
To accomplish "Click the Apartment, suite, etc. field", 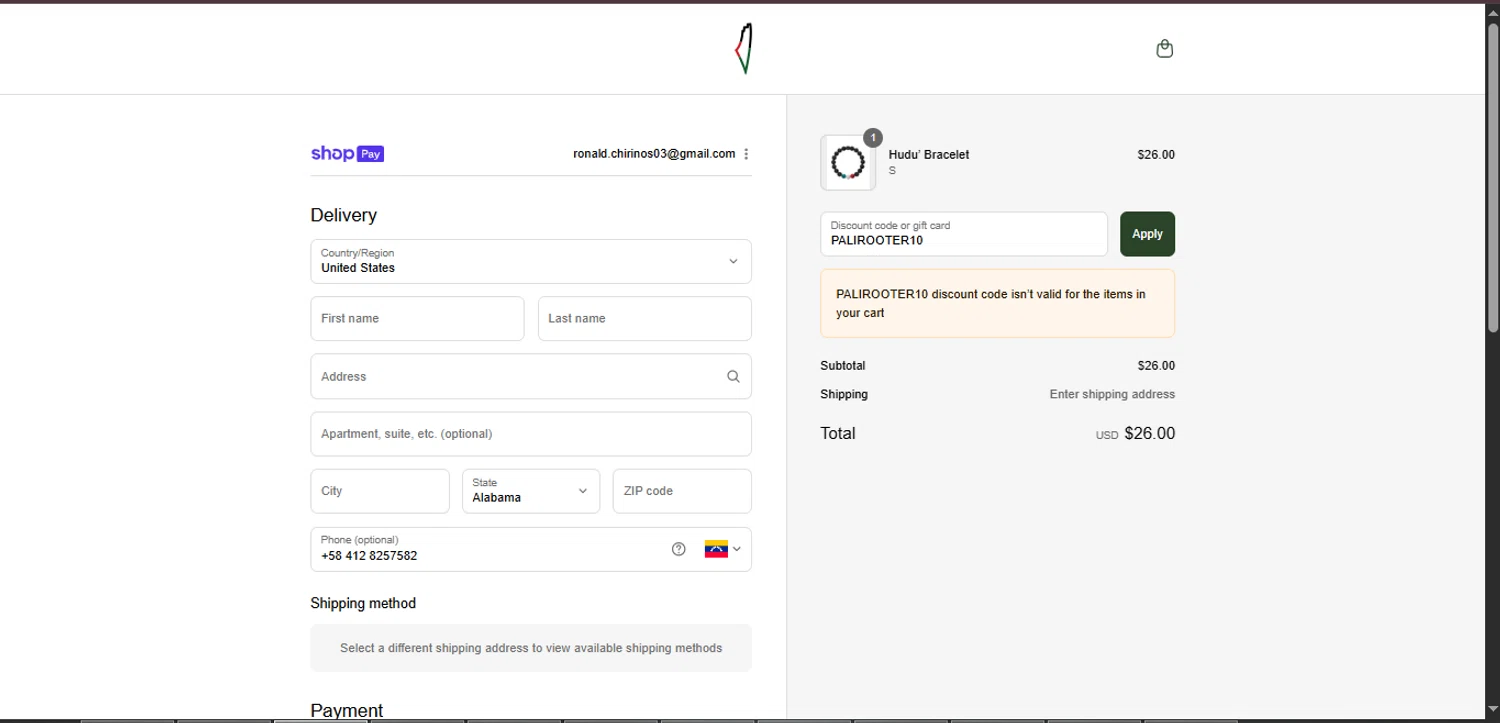I will pos(531,434).
